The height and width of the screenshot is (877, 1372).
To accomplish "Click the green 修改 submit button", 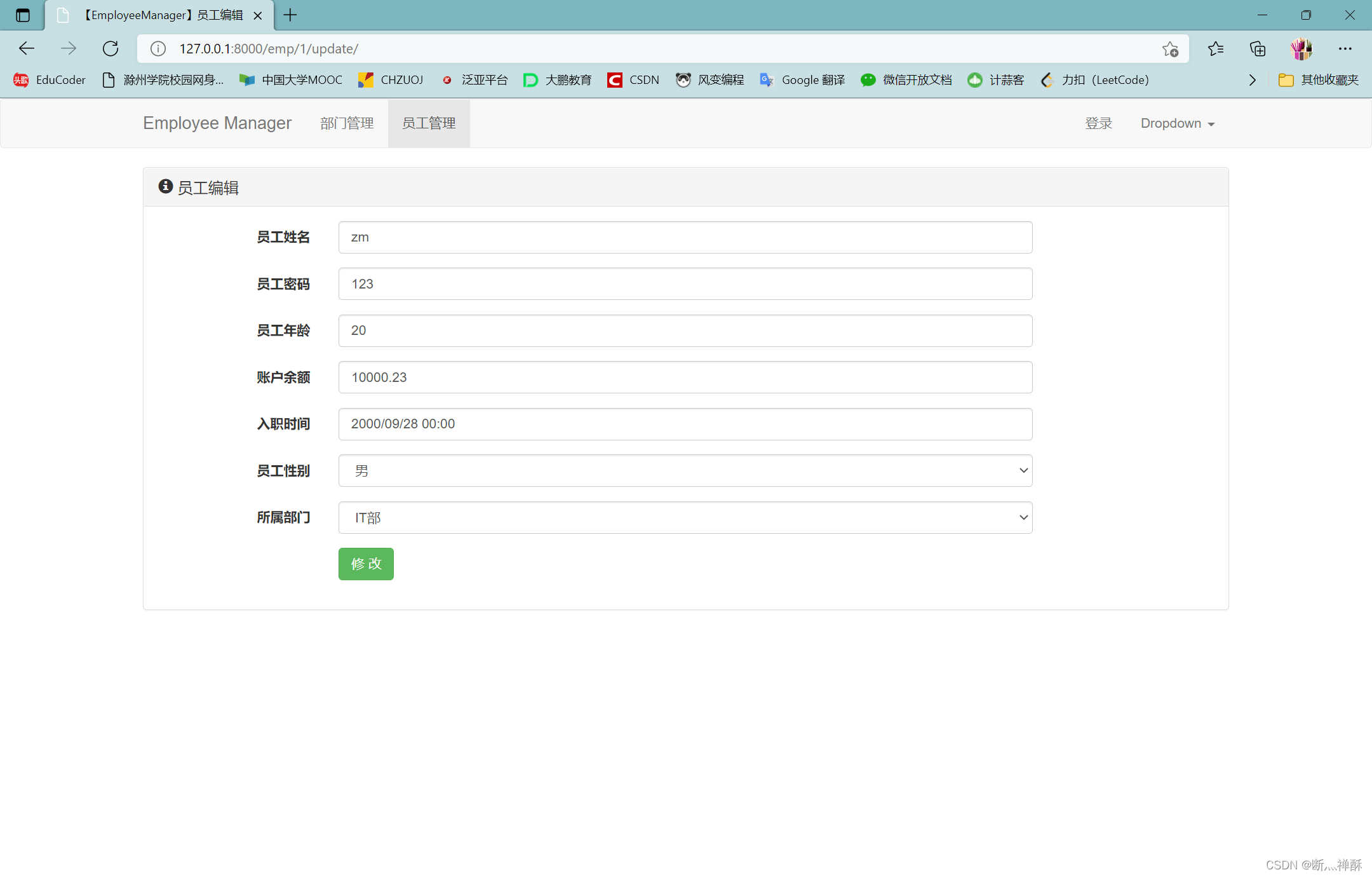I will click(366, 564).
